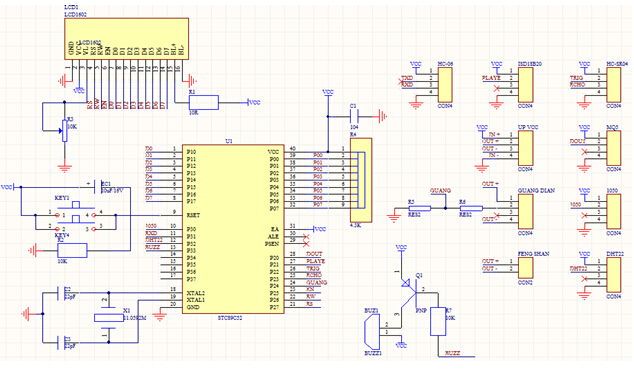Select the R3 10K potentiometer
Screen dimensions: 634x379
[x=64, y=131]
